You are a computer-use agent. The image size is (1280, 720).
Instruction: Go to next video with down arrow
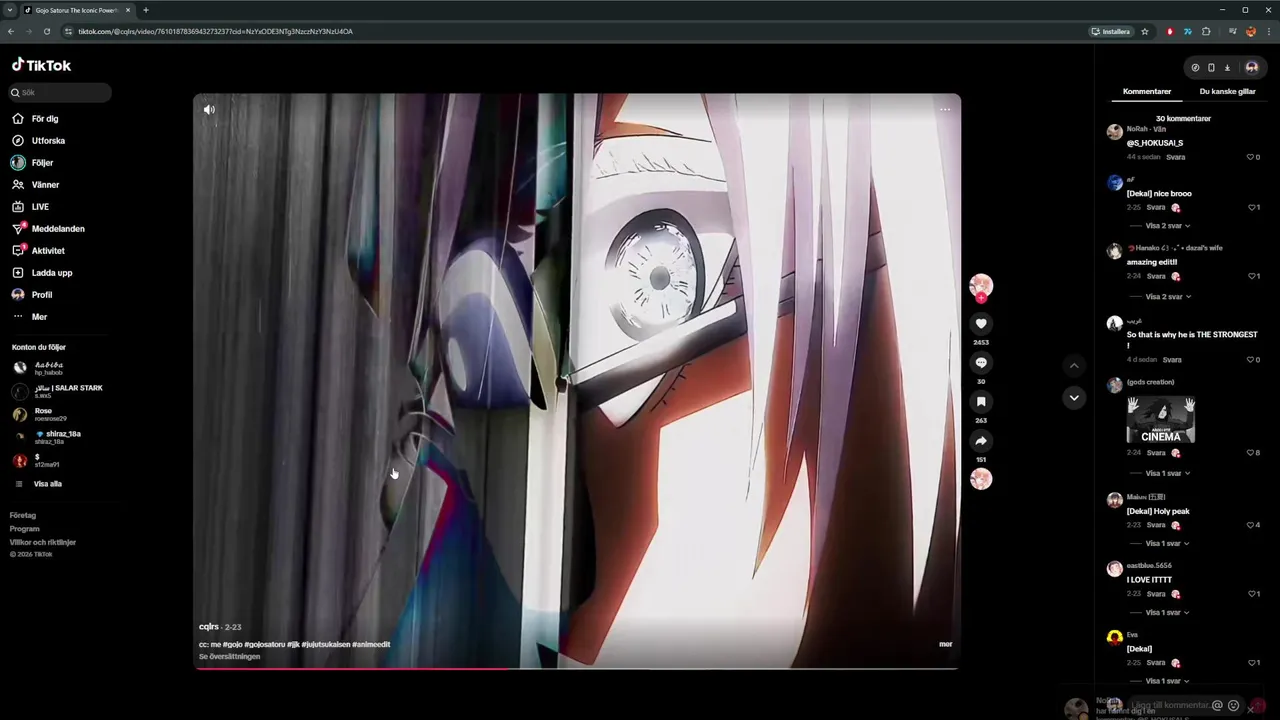(1074, 398)
